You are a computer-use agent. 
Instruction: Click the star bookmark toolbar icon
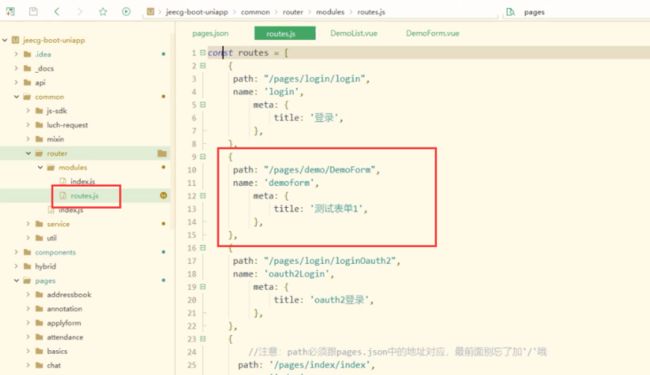(x=103, y=12)
